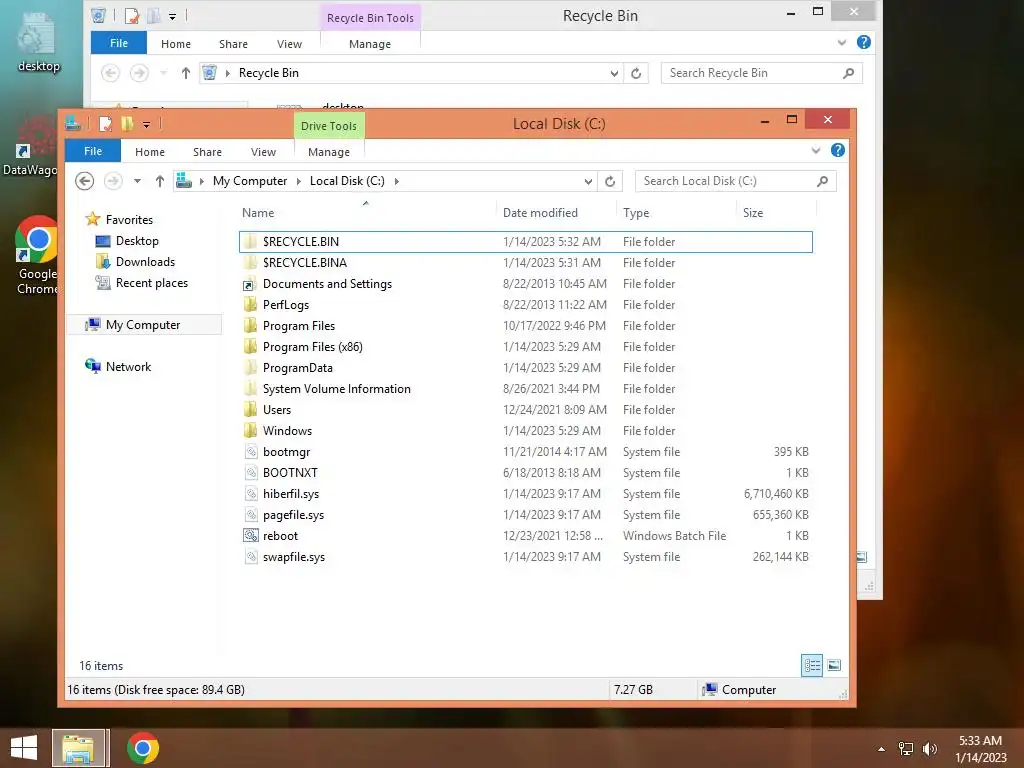1024x768 pixels.
Task: Select Network in navigation pane
Action: click(118, 366)
